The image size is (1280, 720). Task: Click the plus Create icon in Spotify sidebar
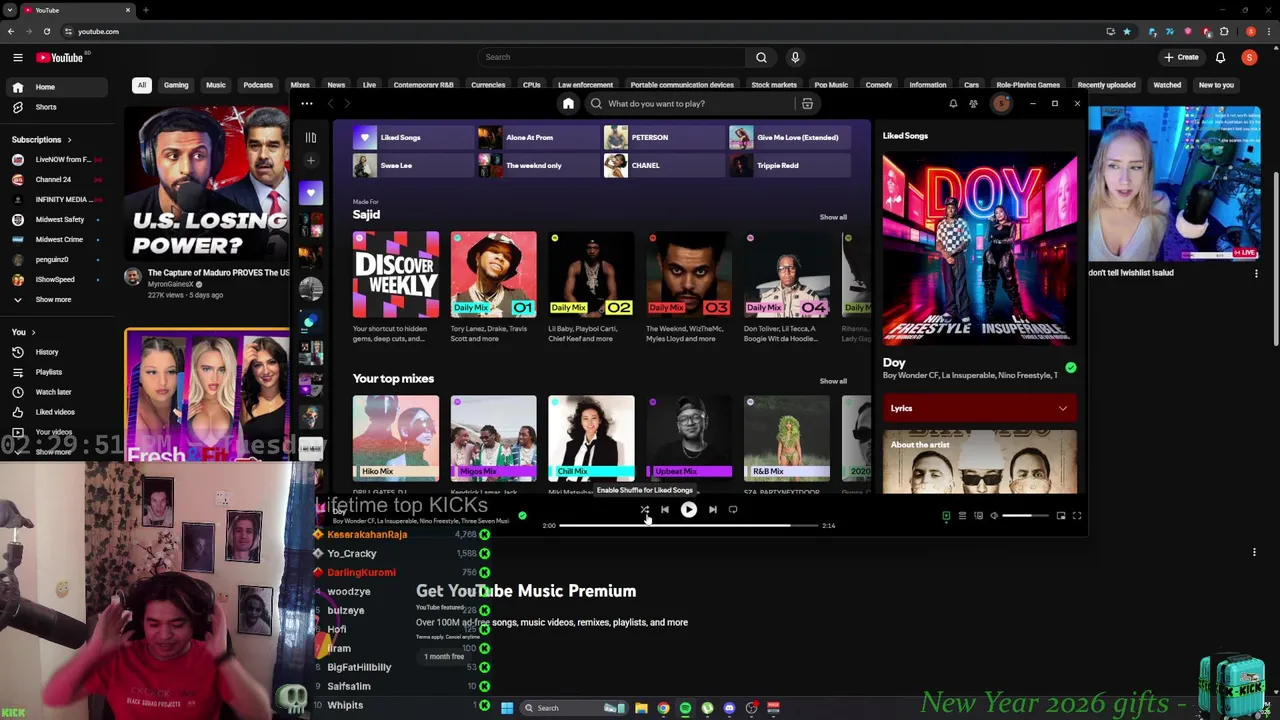pos(310,160)
